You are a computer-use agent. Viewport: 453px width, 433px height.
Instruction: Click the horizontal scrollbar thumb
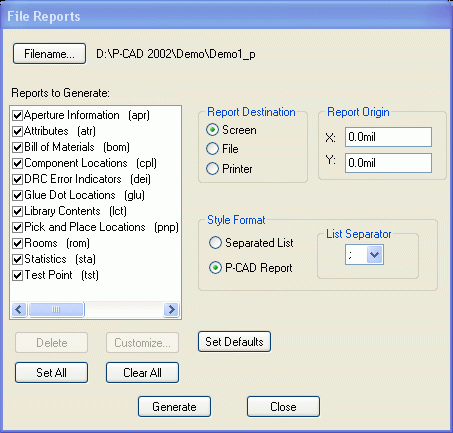56,310
